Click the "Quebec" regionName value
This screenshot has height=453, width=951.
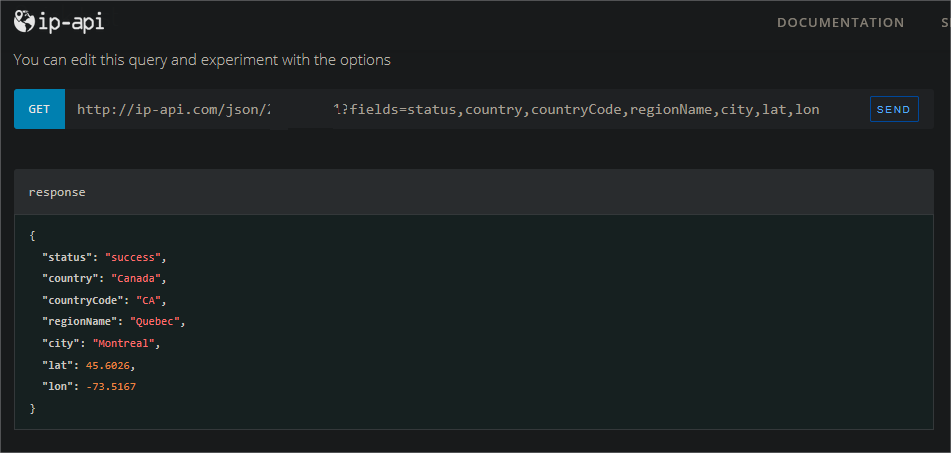pos(155,321)
